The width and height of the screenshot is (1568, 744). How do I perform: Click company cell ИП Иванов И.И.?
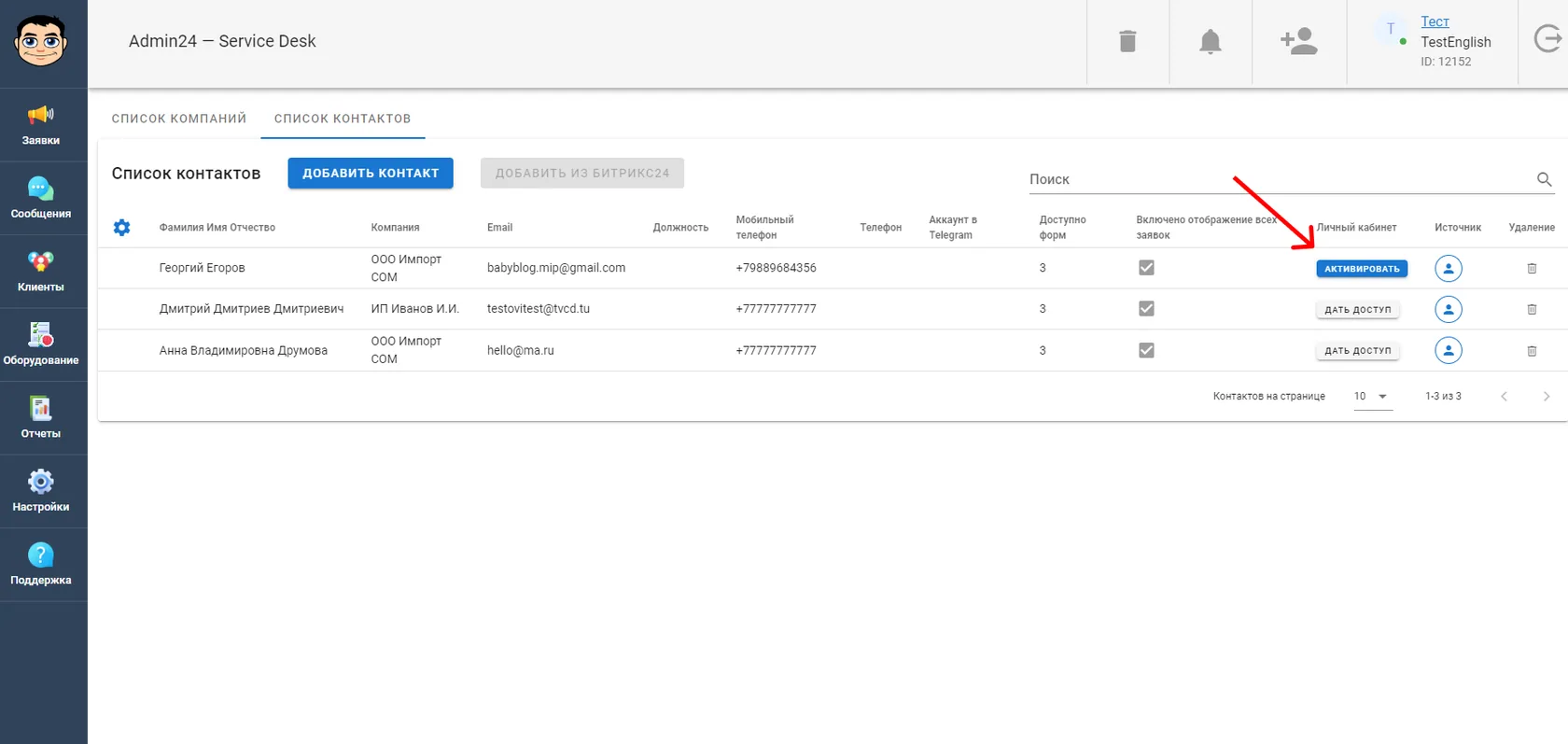pos(415,309)
